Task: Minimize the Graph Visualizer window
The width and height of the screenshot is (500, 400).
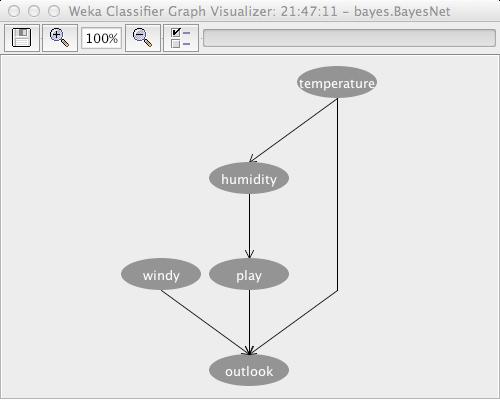Action: point(34,11)
